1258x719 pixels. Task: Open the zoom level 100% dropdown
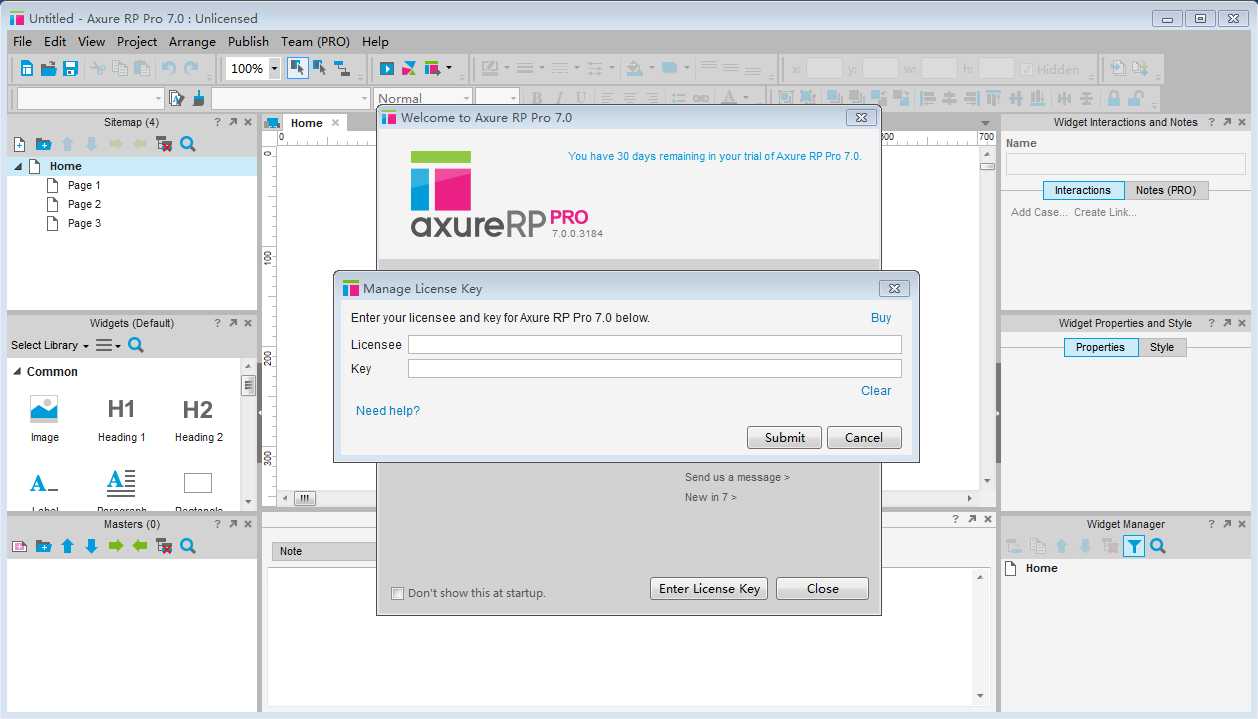(x=275, y=69)
